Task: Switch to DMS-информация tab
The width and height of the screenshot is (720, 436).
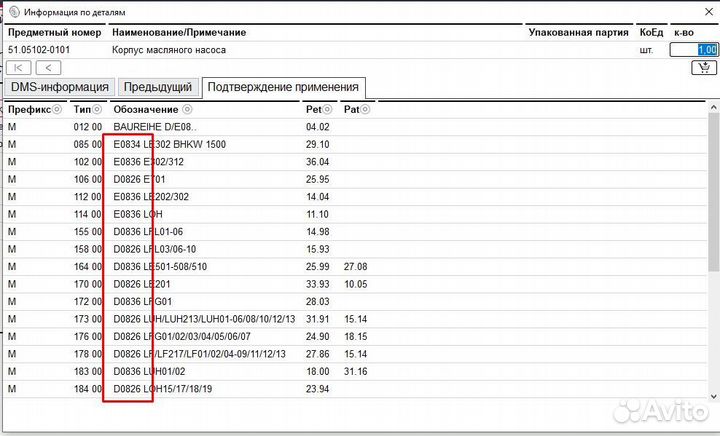Action: click(x=59, y=87)
